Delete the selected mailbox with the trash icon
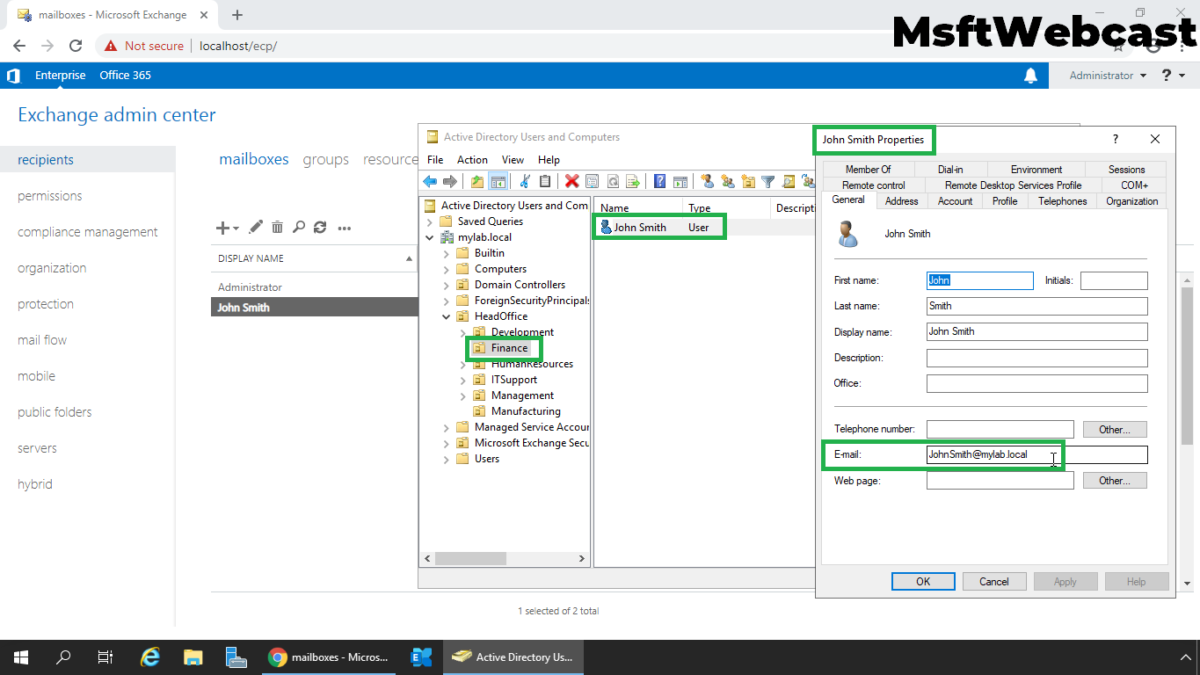This screenshot has width=1200, height=675. point(277,227)
